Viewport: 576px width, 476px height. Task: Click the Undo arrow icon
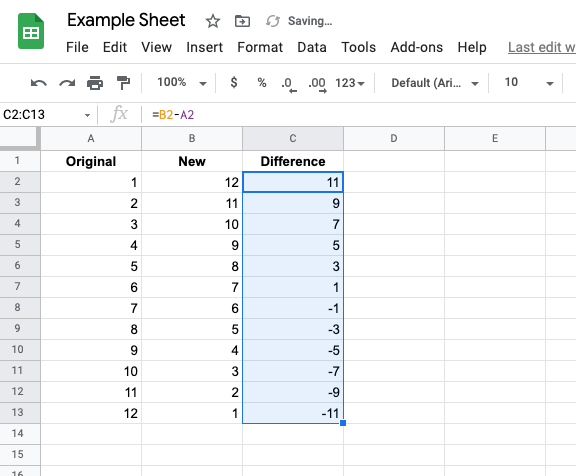[39, 83]
